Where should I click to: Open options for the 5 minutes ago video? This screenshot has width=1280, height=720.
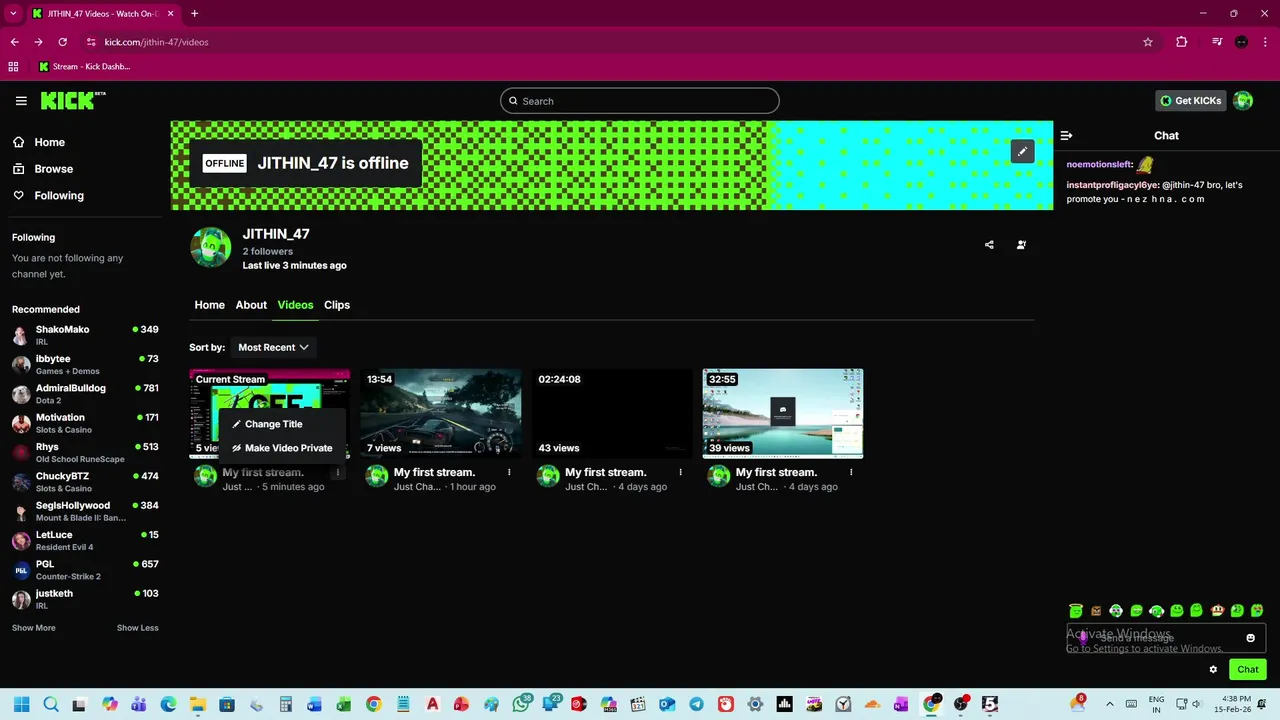(338, 472)
